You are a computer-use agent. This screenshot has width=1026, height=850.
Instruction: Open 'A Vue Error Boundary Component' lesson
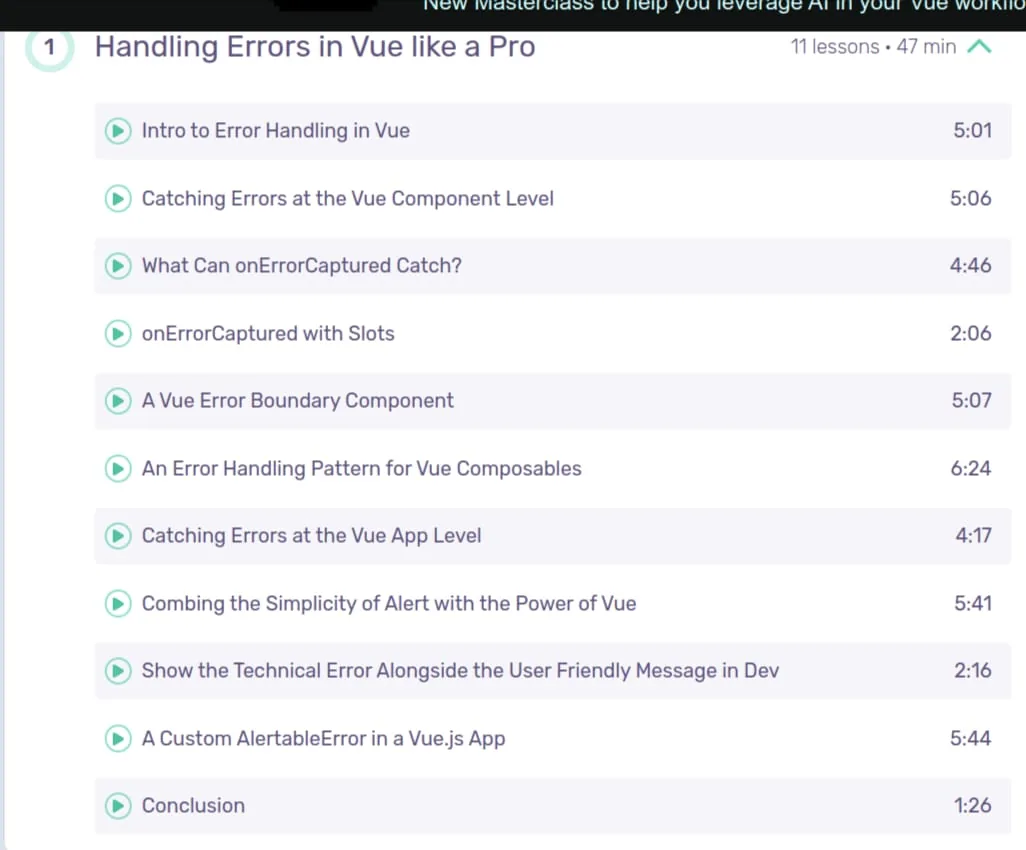553,400
